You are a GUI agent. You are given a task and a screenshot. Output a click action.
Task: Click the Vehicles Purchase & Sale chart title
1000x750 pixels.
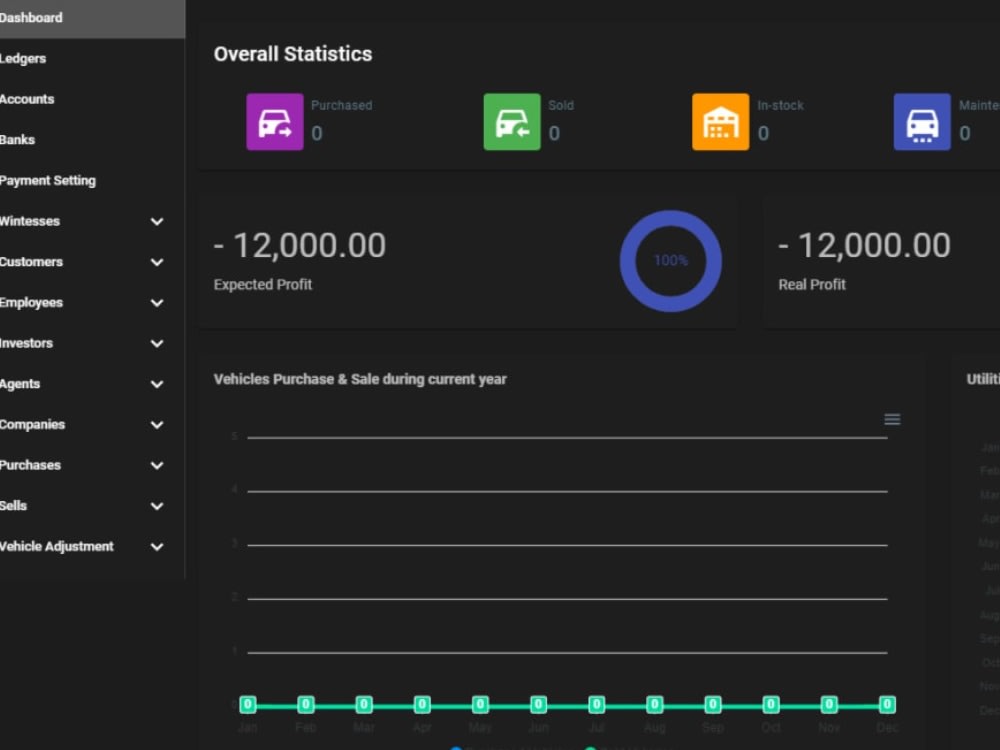click(x=360, y=379)
